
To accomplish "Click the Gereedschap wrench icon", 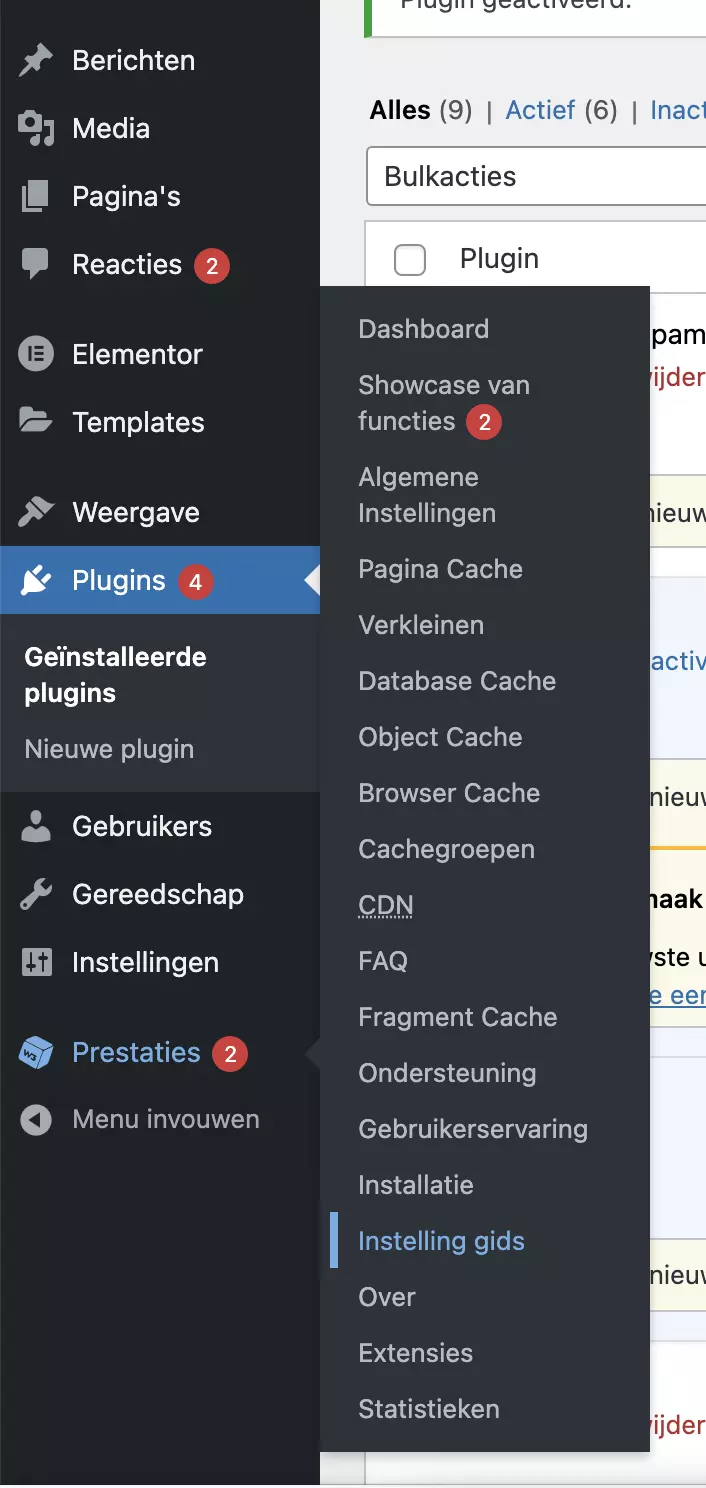I will pyautogui.click(x=36, y=895).
